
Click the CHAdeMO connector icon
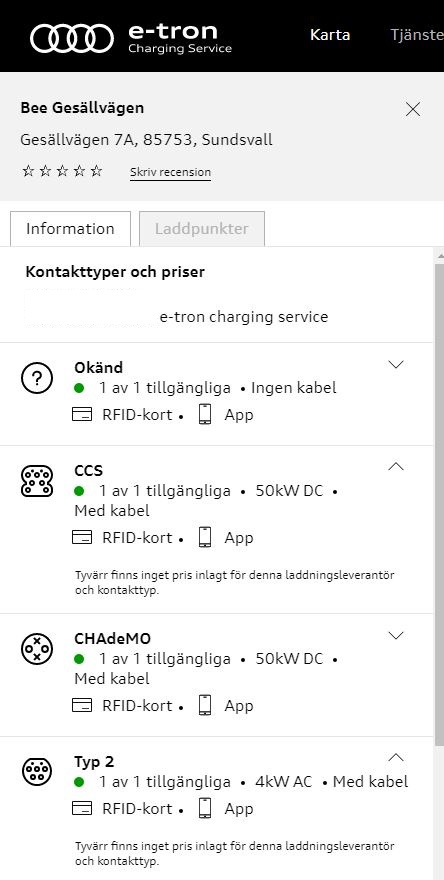click(x=37, y=649)
